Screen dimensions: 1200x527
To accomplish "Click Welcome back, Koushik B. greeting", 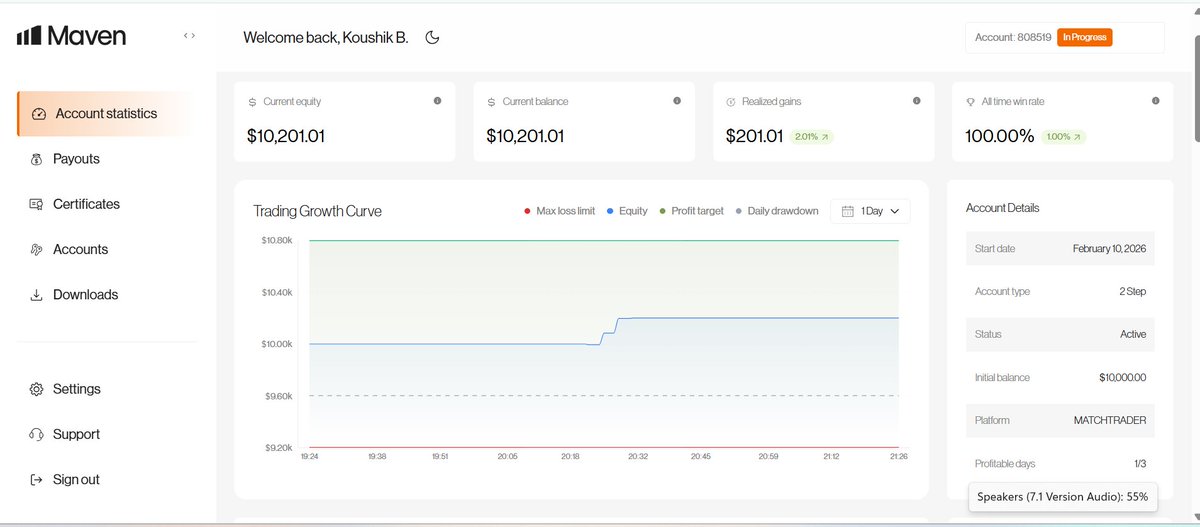I will point(326,37).
